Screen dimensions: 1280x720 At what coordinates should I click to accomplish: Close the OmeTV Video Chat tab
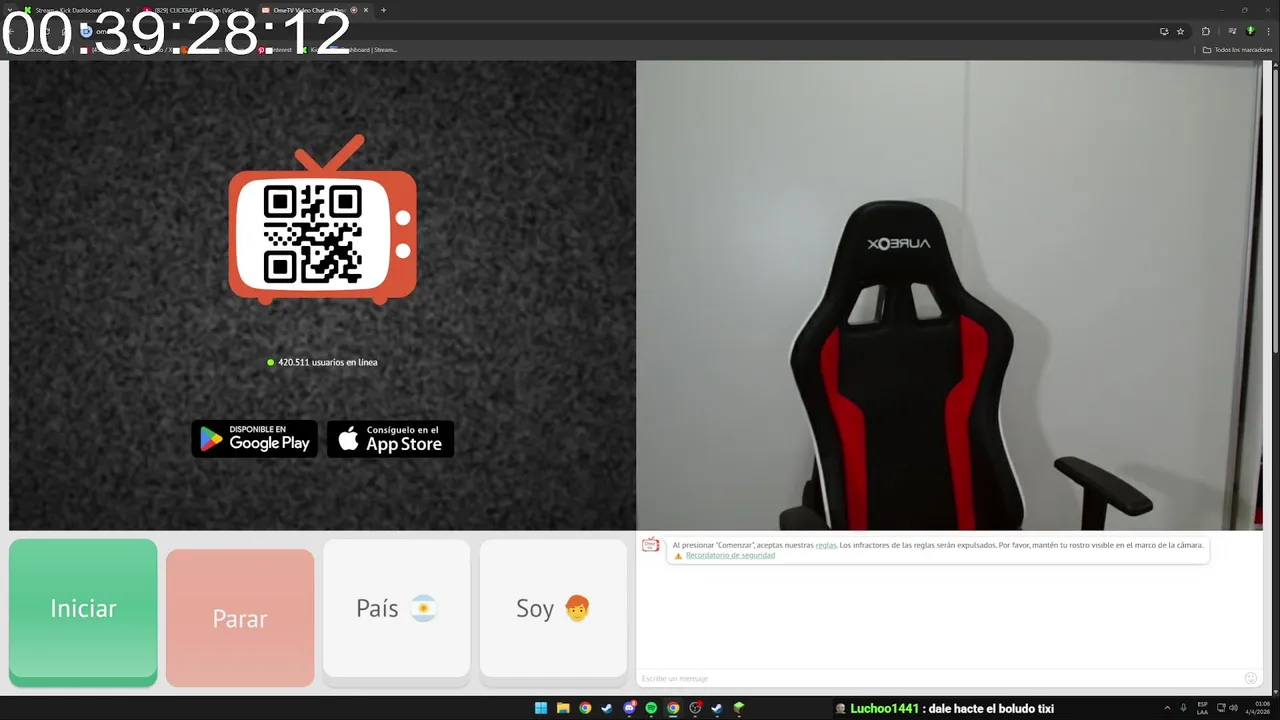coord(365,10)
